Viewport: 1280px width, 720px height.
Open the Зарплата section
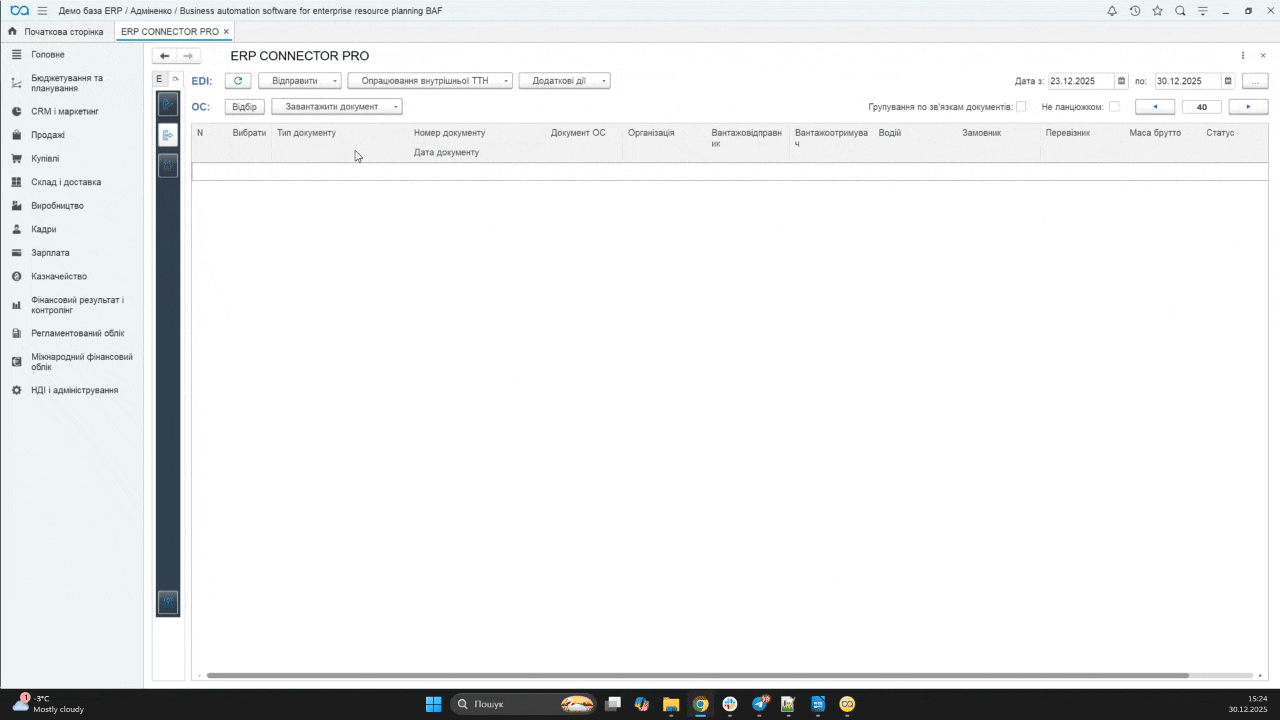point(50,253)
